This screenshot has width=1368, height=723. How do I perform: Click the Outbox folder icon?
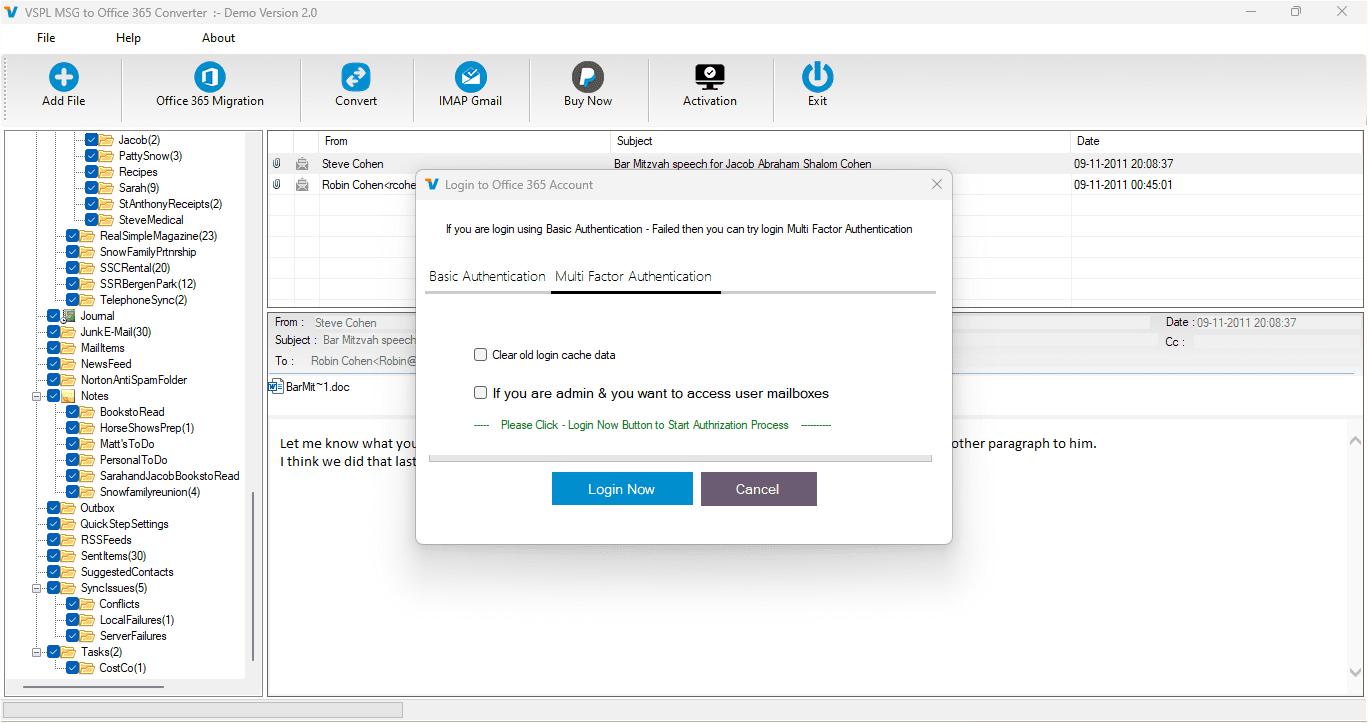pyautogui.click(x=69, y=508)
